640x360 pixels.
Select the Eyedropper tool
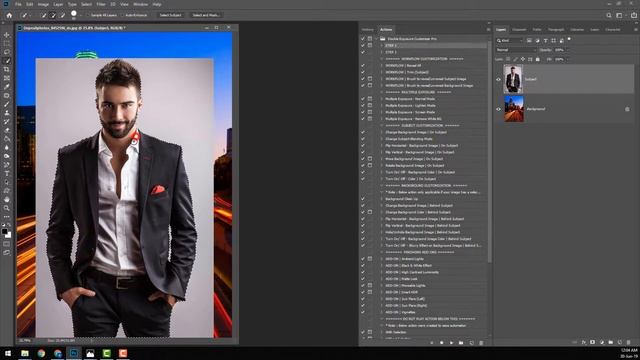point(7,87)
